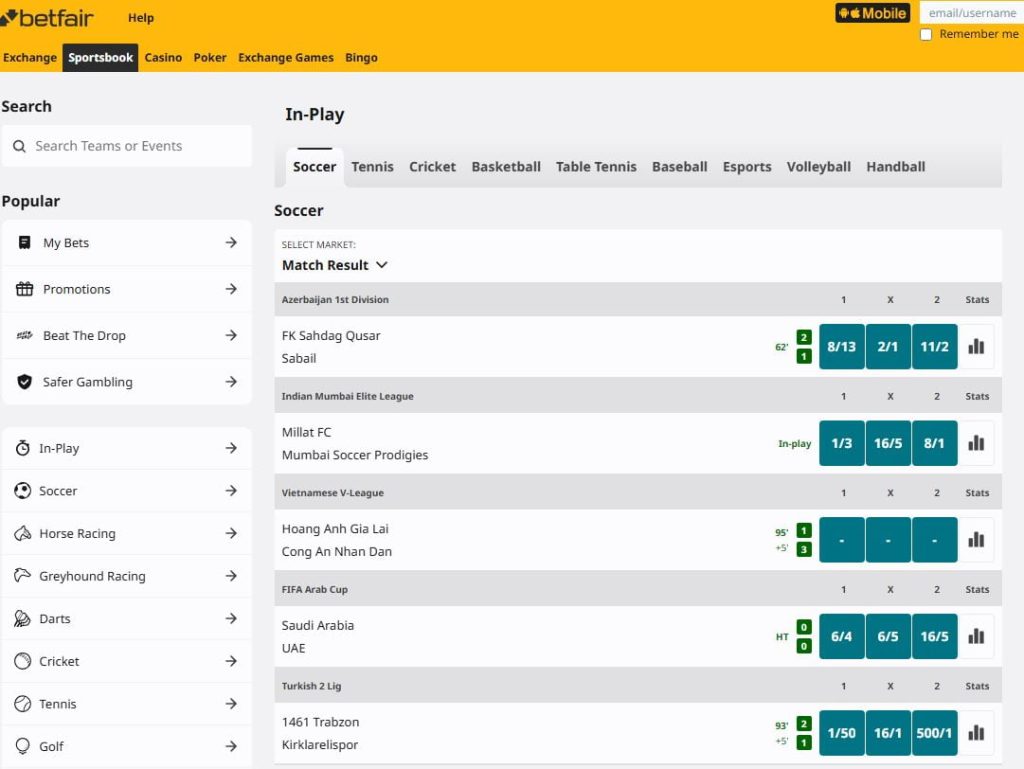This screenshot has width=1024, height=769.
Task: Switch to the Handball tab
Action: (896, 167)
